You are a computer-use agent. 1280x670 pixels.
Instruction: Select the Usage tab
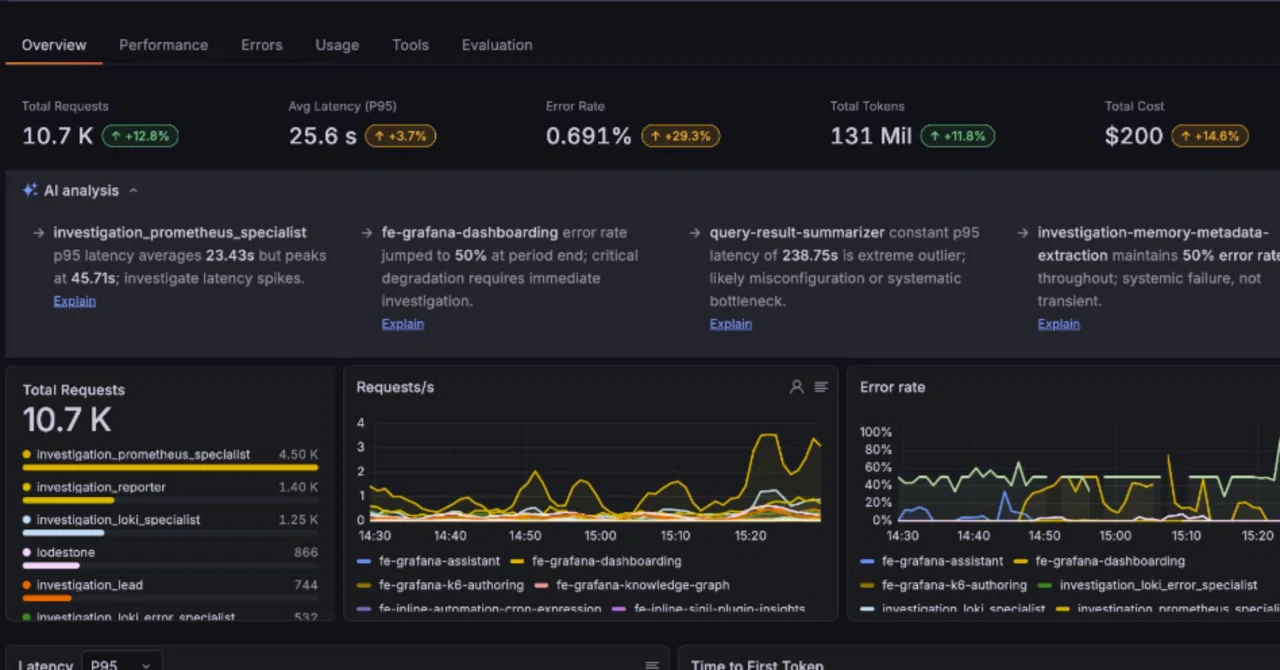pos(337,45)
